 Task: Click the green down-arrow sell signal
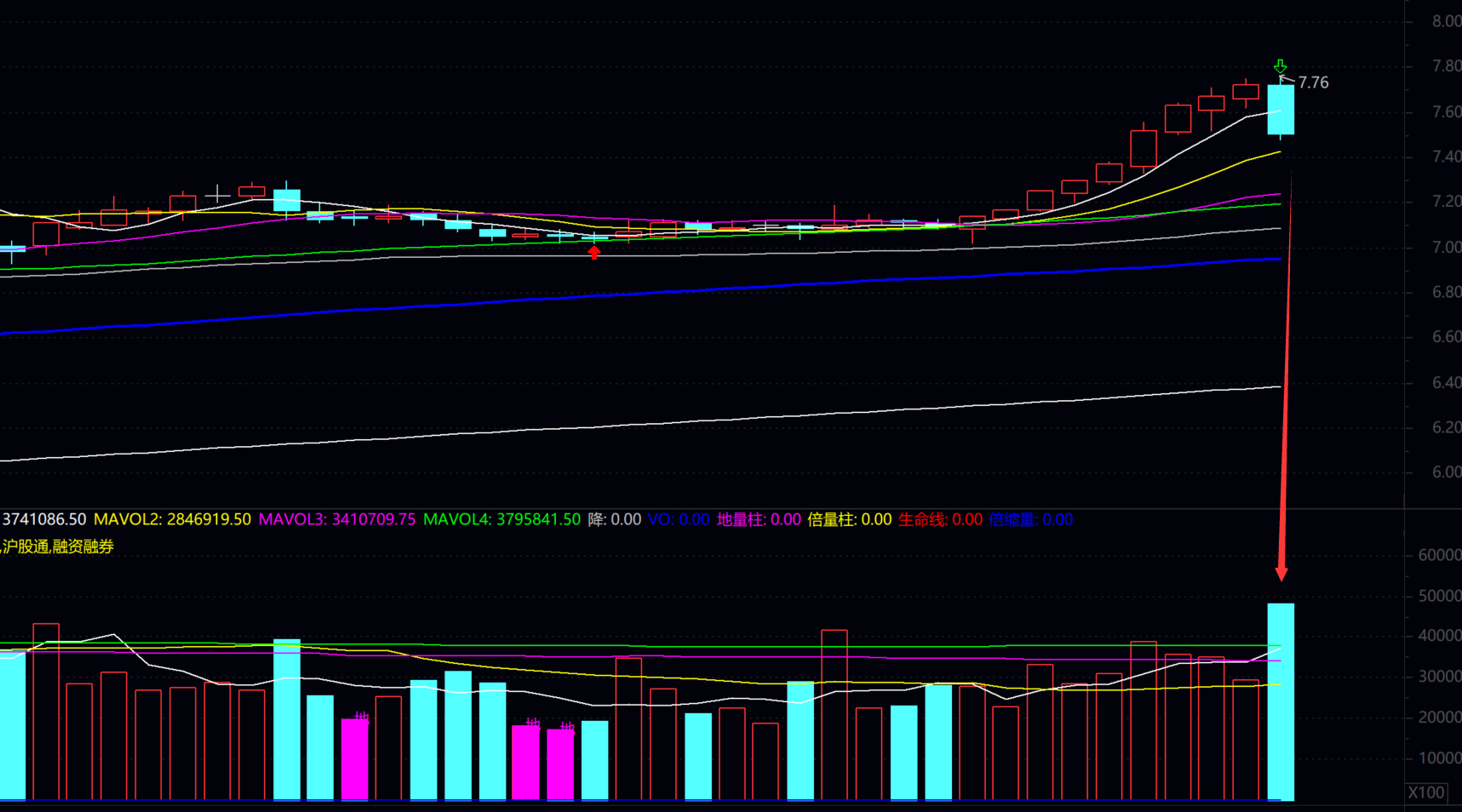click(x=1280, y=66)
